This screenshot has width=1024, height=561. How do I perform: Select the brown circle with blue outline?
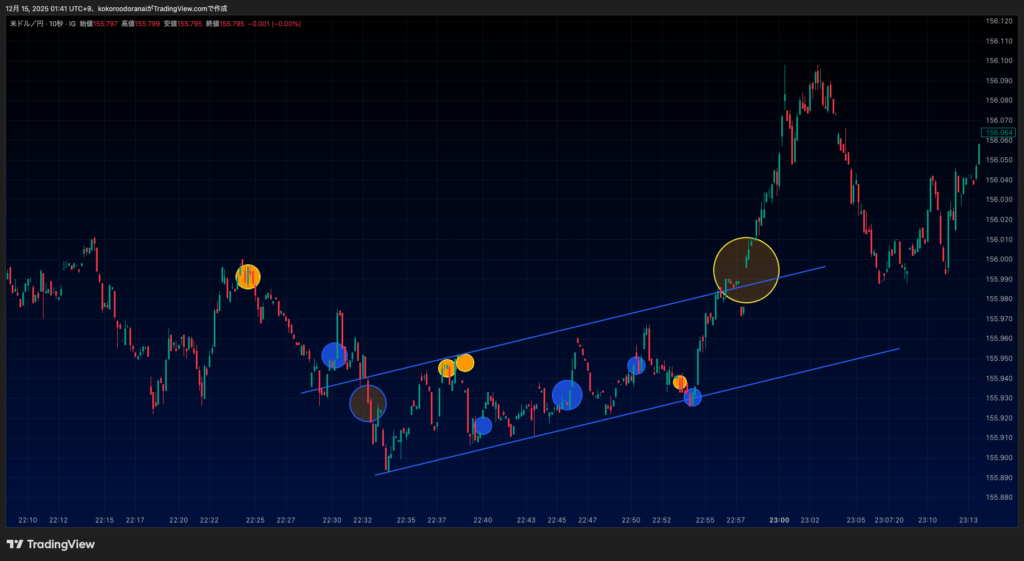tap(367, 404)
